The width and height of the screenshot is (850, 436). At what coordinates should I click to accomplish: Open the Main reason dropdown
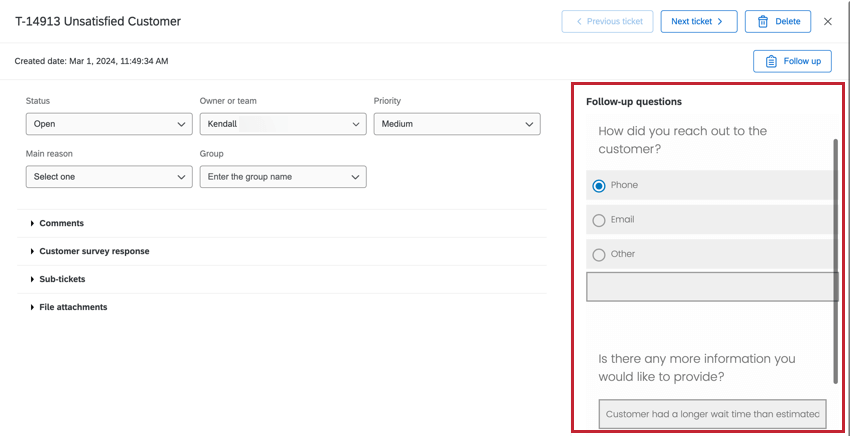click(109, 177)
